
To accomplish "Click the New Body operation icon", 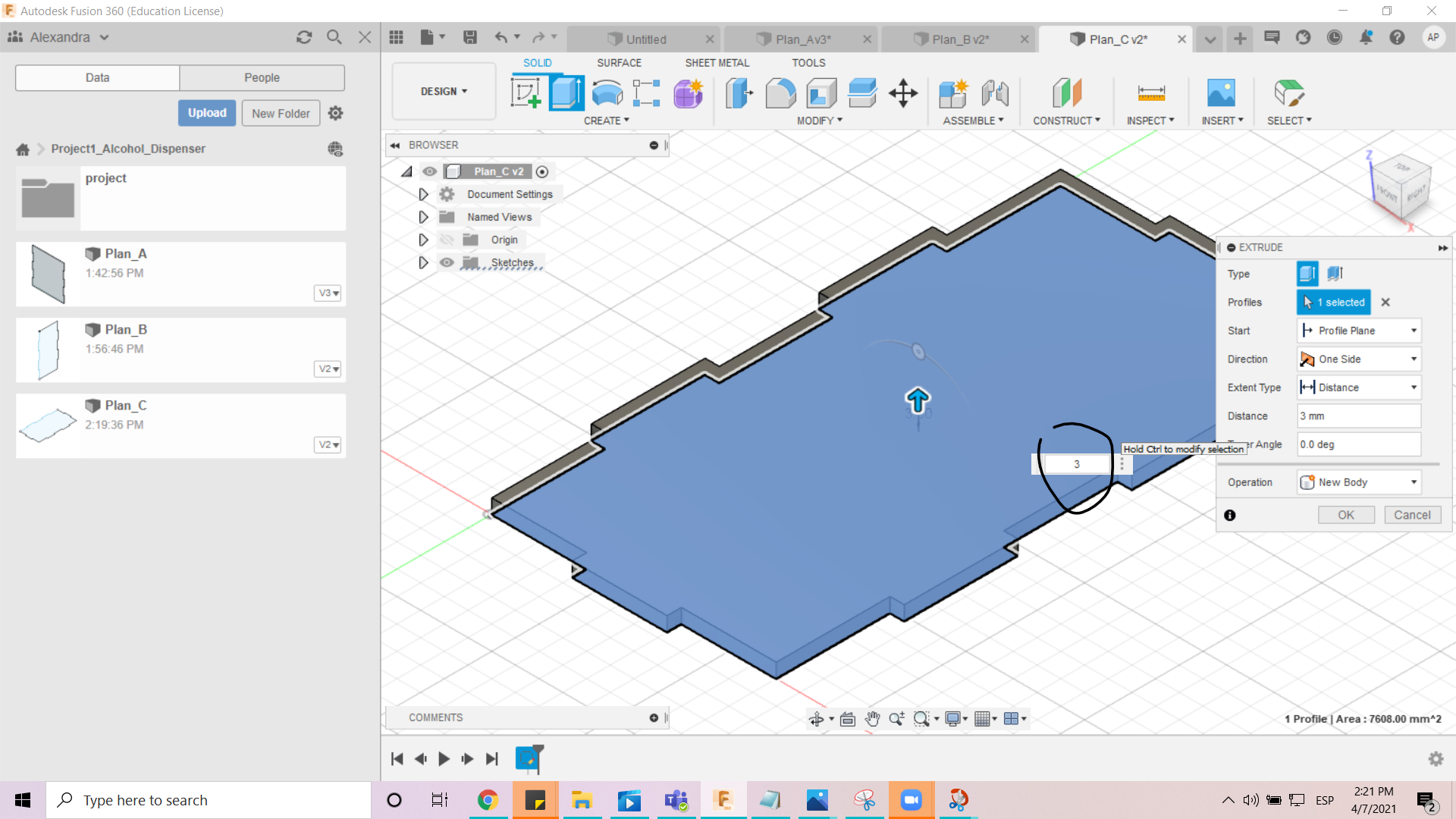I will click(x=1306, y=481).
